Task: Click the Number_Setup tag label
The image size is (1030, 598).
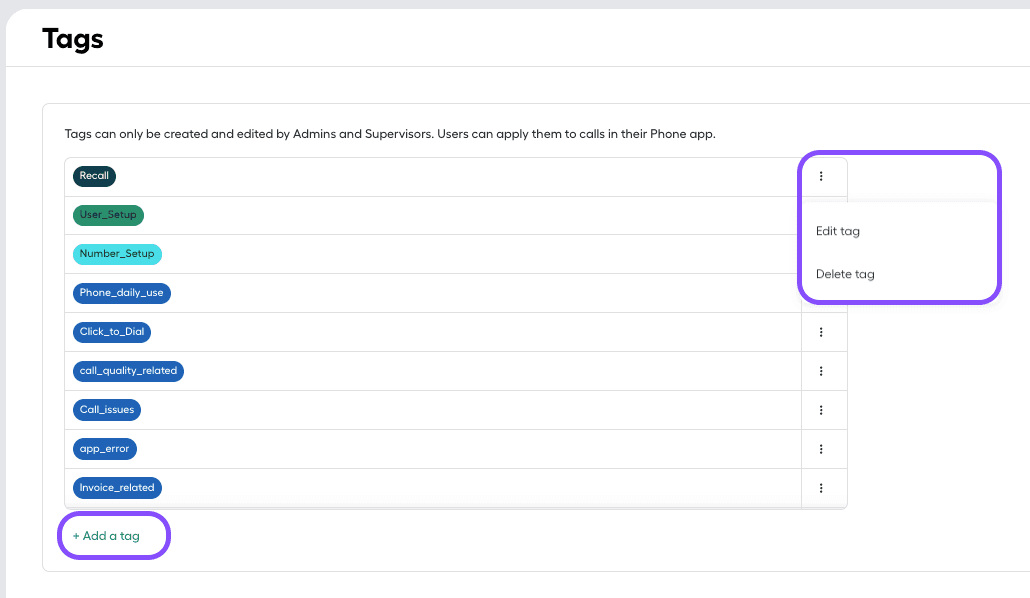Action: (x=117, y=254)
